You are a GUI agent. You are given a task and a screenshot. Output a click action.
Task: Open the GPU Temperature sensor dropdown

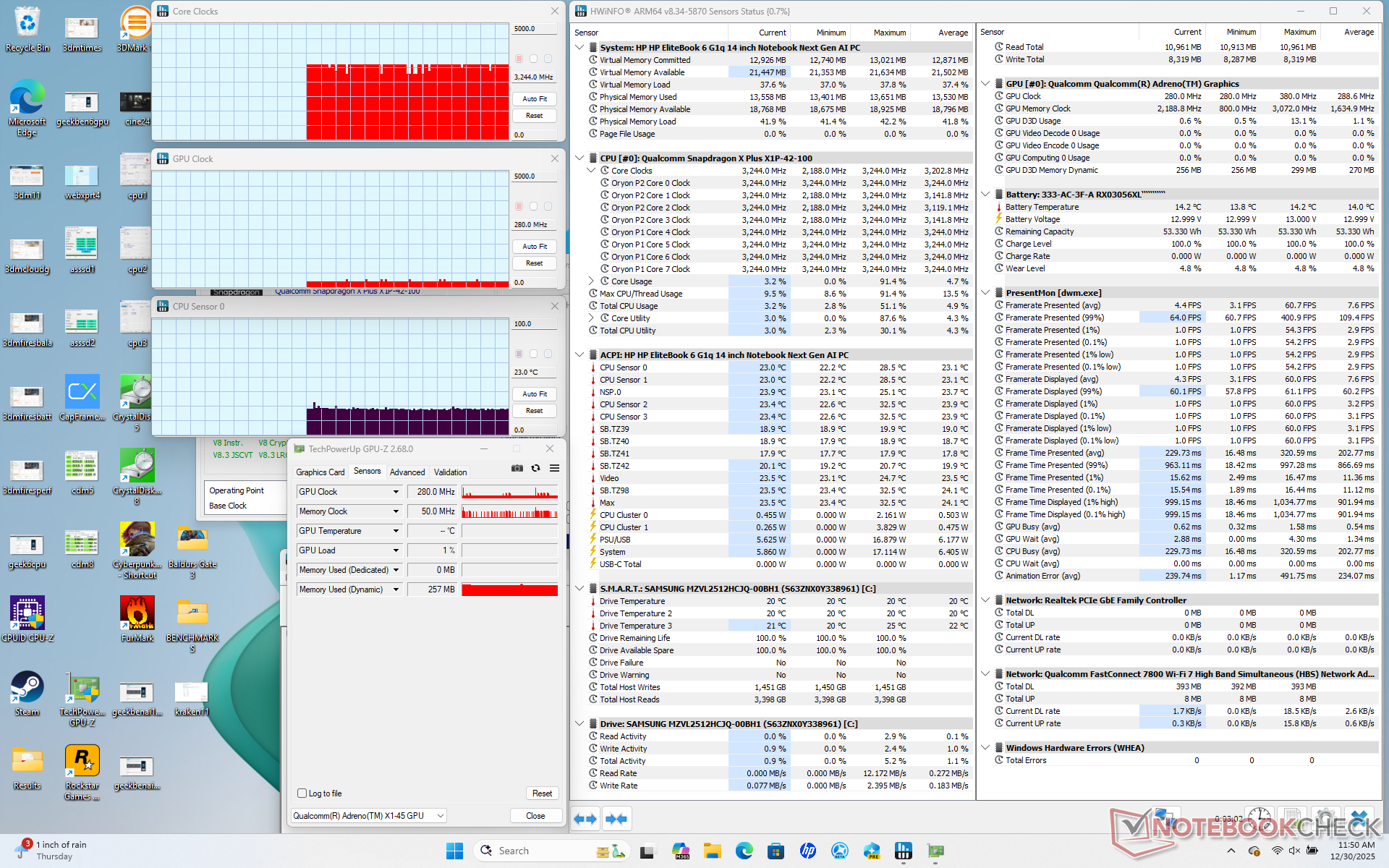[x=396, y=531]
